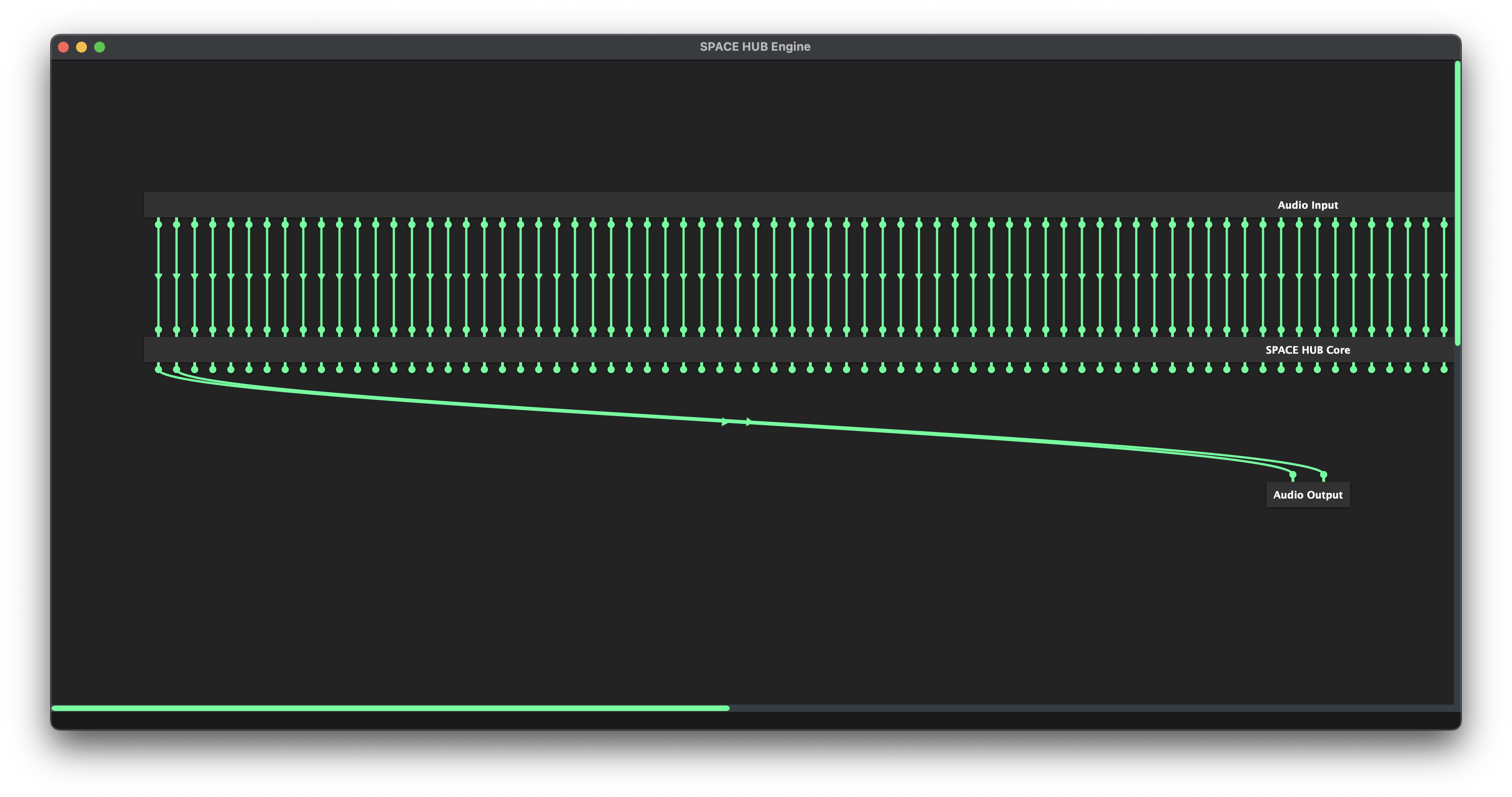
Task: Close the SPACE HUB Engine window
Action: pos(63,47)
